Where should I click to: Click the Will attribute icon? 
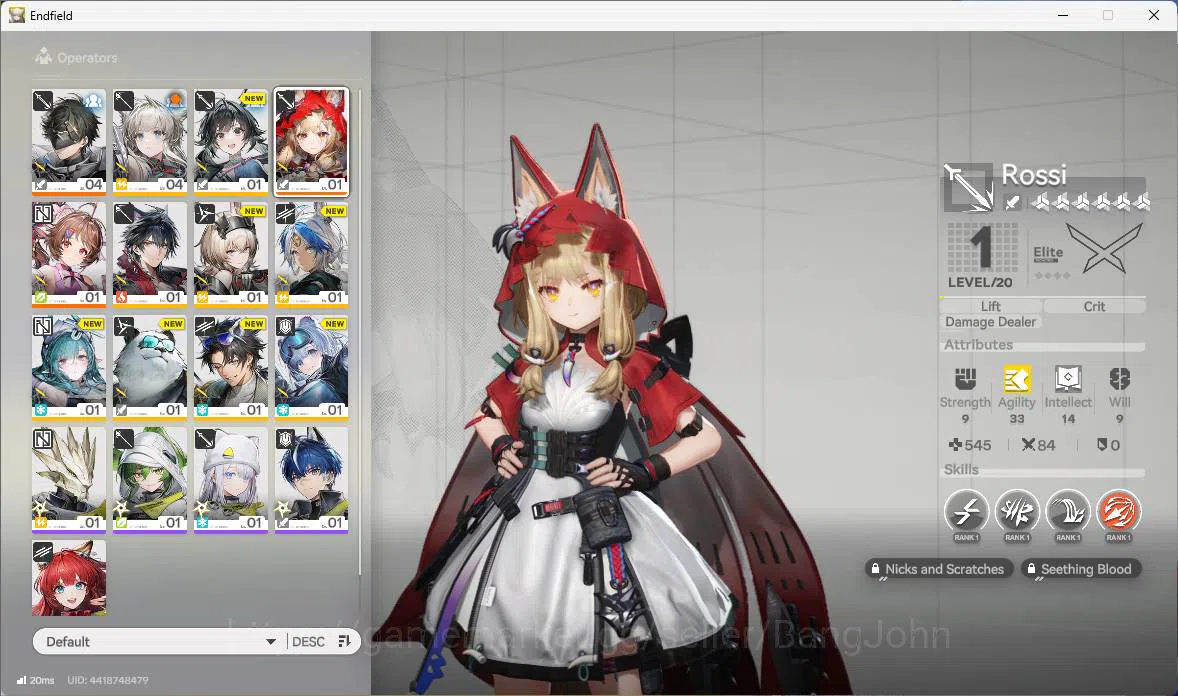point(1119,379)
